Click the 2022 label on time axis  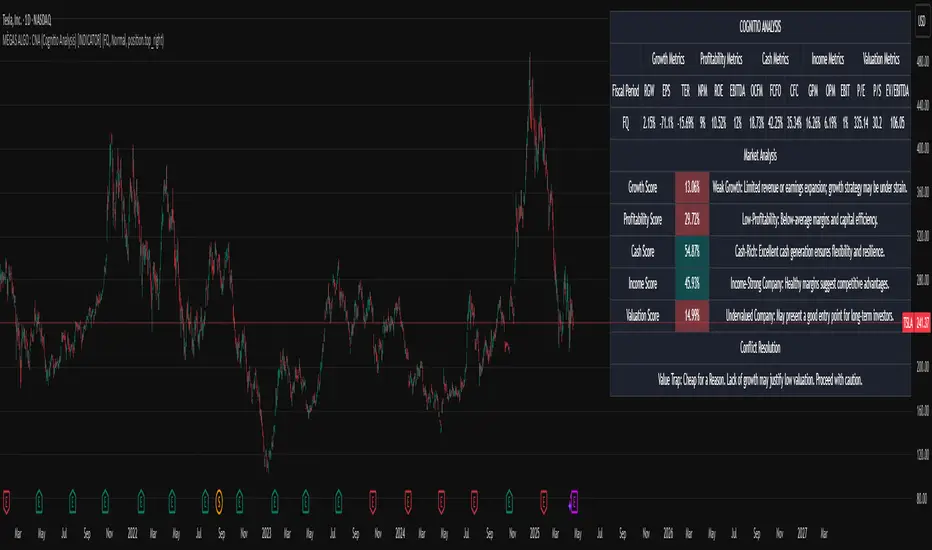point(132,533)
